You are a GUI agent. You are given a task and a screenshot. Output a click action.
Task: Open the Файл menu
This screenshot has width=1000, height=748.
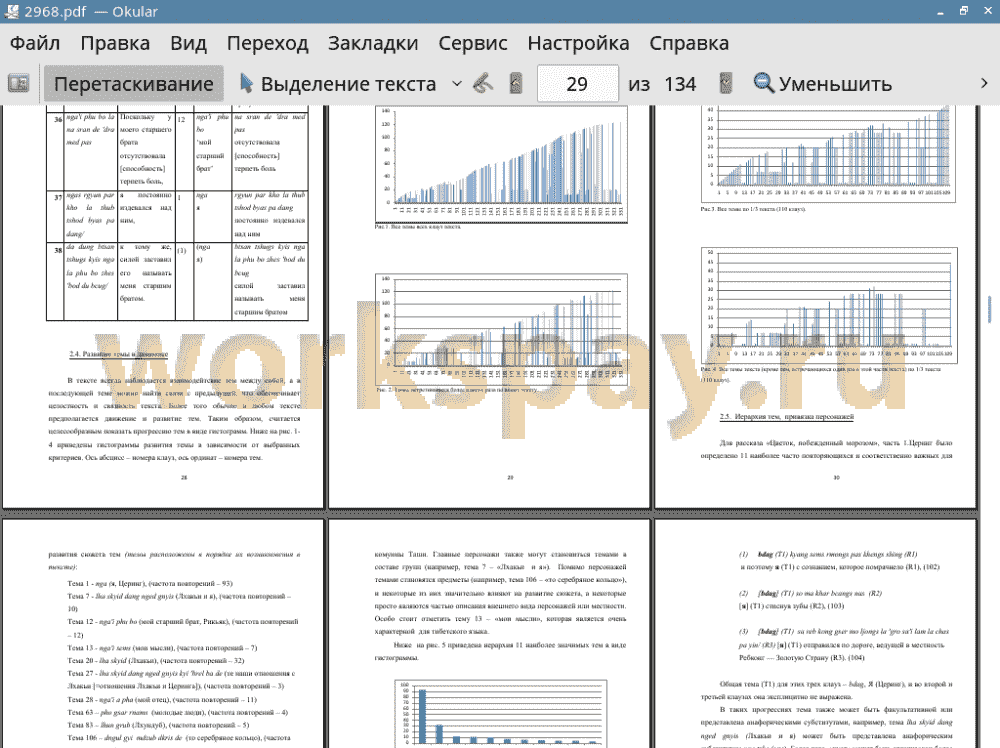[x=35, y=43]
